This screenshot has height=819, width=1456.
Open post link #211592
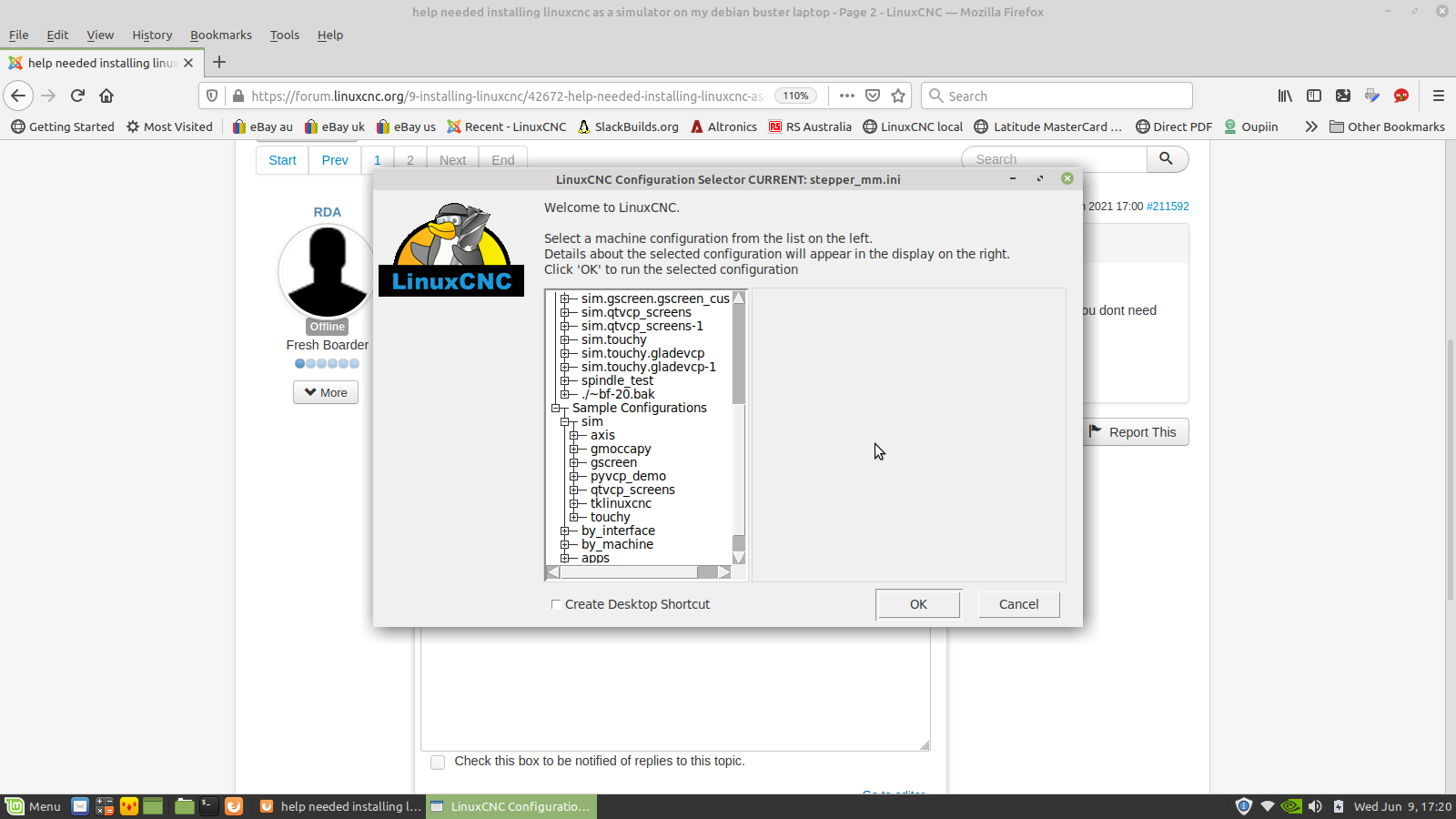1168,207
